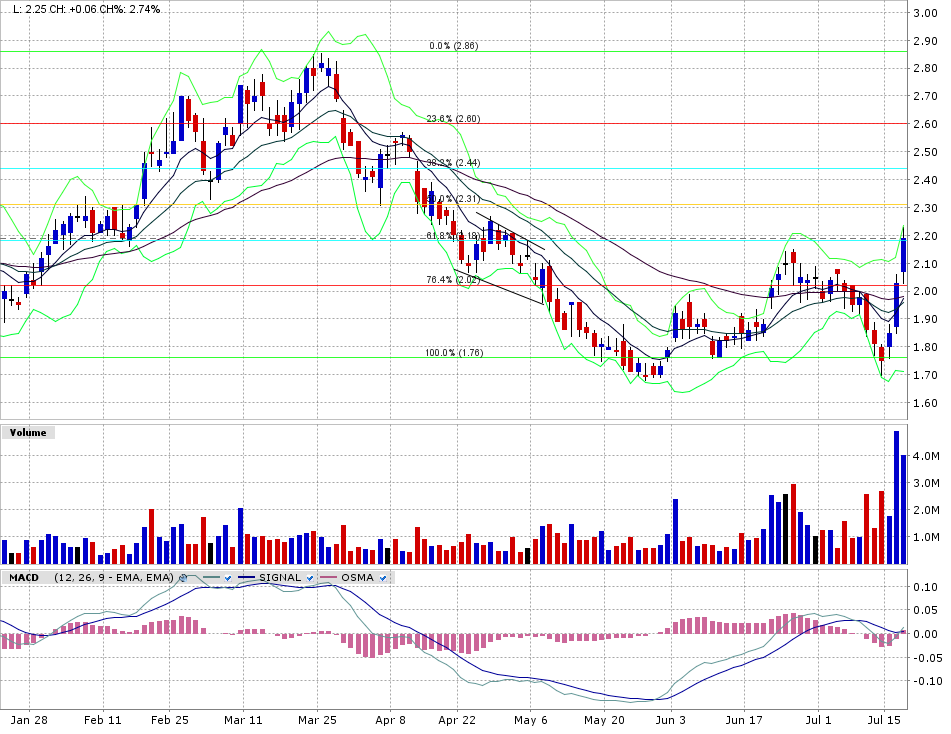This screenshot has height=734, width=951.
Task: Click the pink OSMA color swatch
Action: point(326,578)
